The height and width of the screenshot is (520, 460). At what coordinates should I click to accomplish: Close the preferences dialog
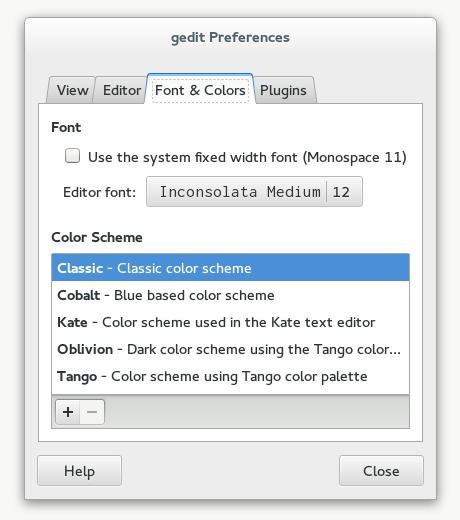381,470
